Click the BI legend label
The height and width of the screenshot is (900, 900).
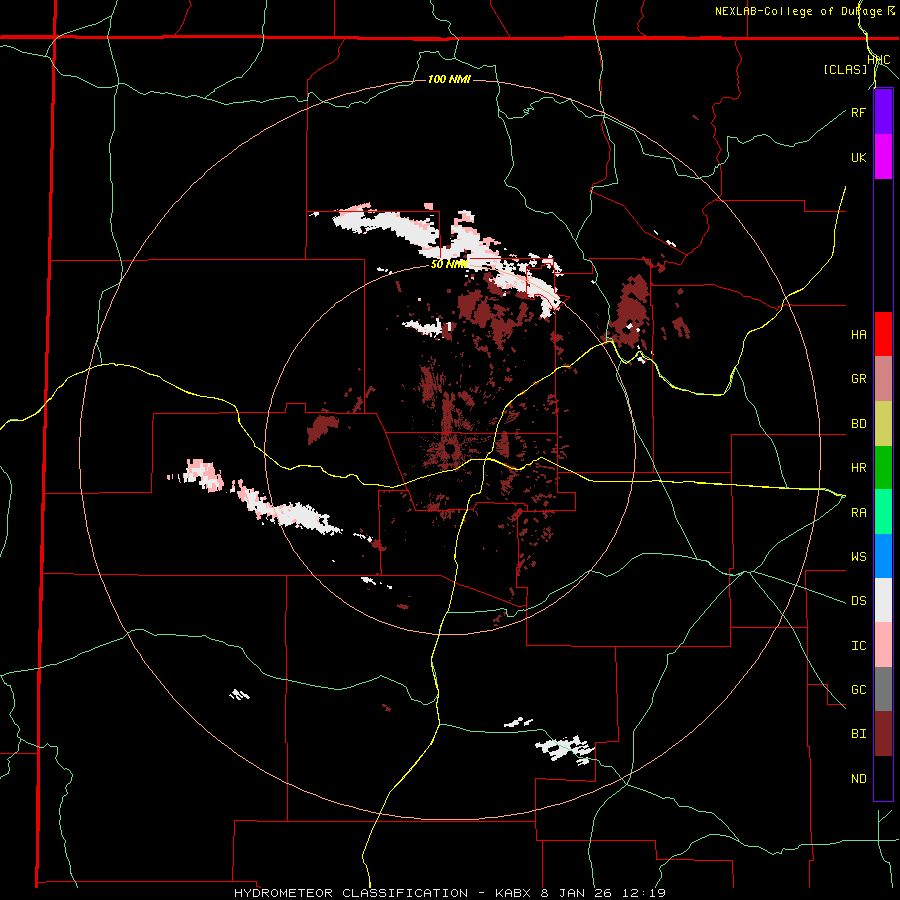tap(858, 734)
